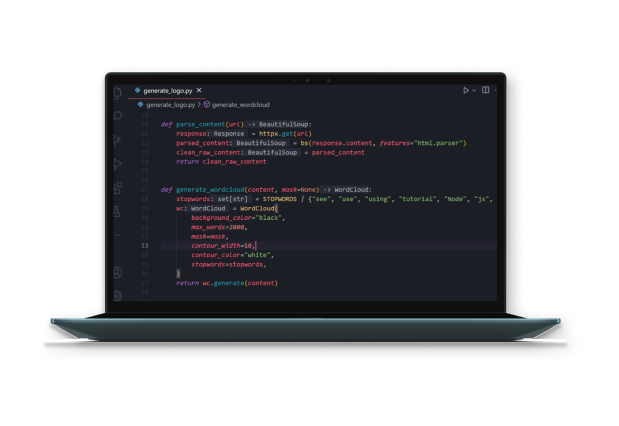Click return clean_raw_content statement

221,161
